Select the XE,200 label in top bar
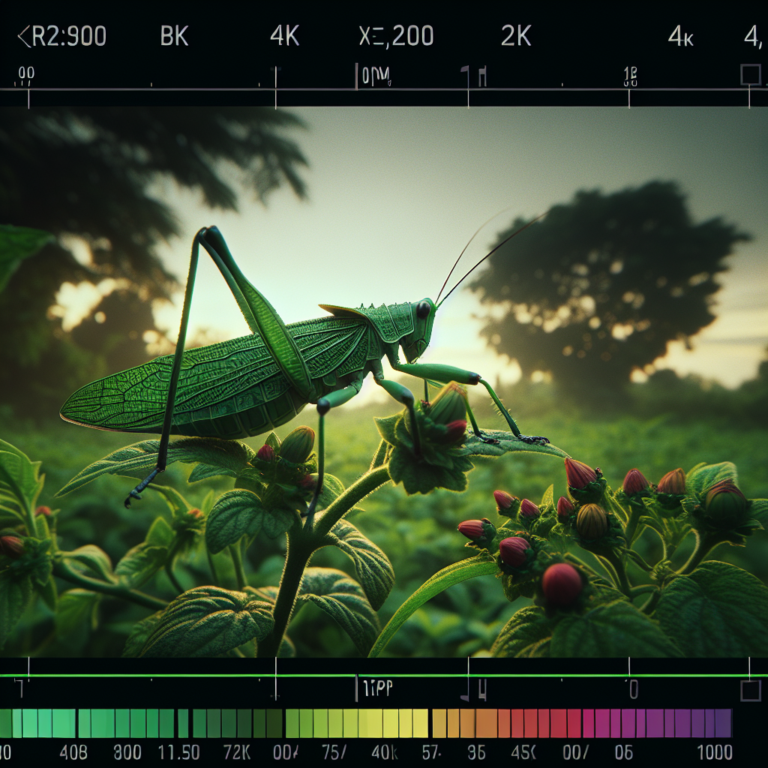Screen dimensions: 768x768 click(396, 36)
